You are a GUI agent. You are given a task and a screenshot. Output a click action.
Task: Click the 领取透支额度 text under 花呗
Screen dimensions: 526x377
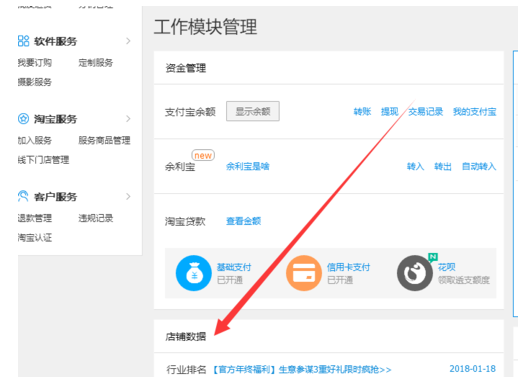(x=464, y=280)
